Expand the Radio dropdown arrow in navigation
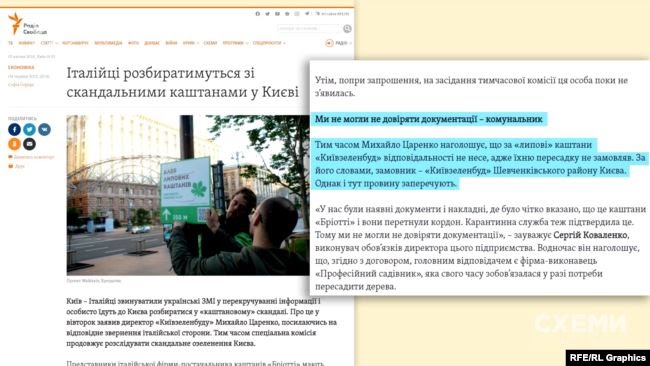Image resolution: width=650 pixels, height=366 pixels. 351,43
